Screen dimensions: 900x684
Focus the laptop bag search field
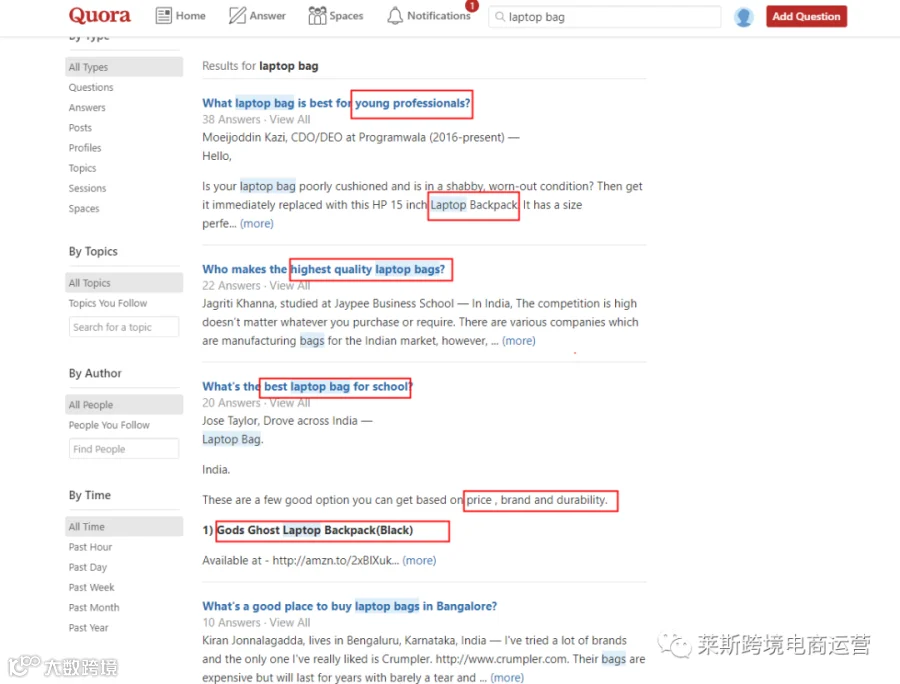[x=605, y=17]
